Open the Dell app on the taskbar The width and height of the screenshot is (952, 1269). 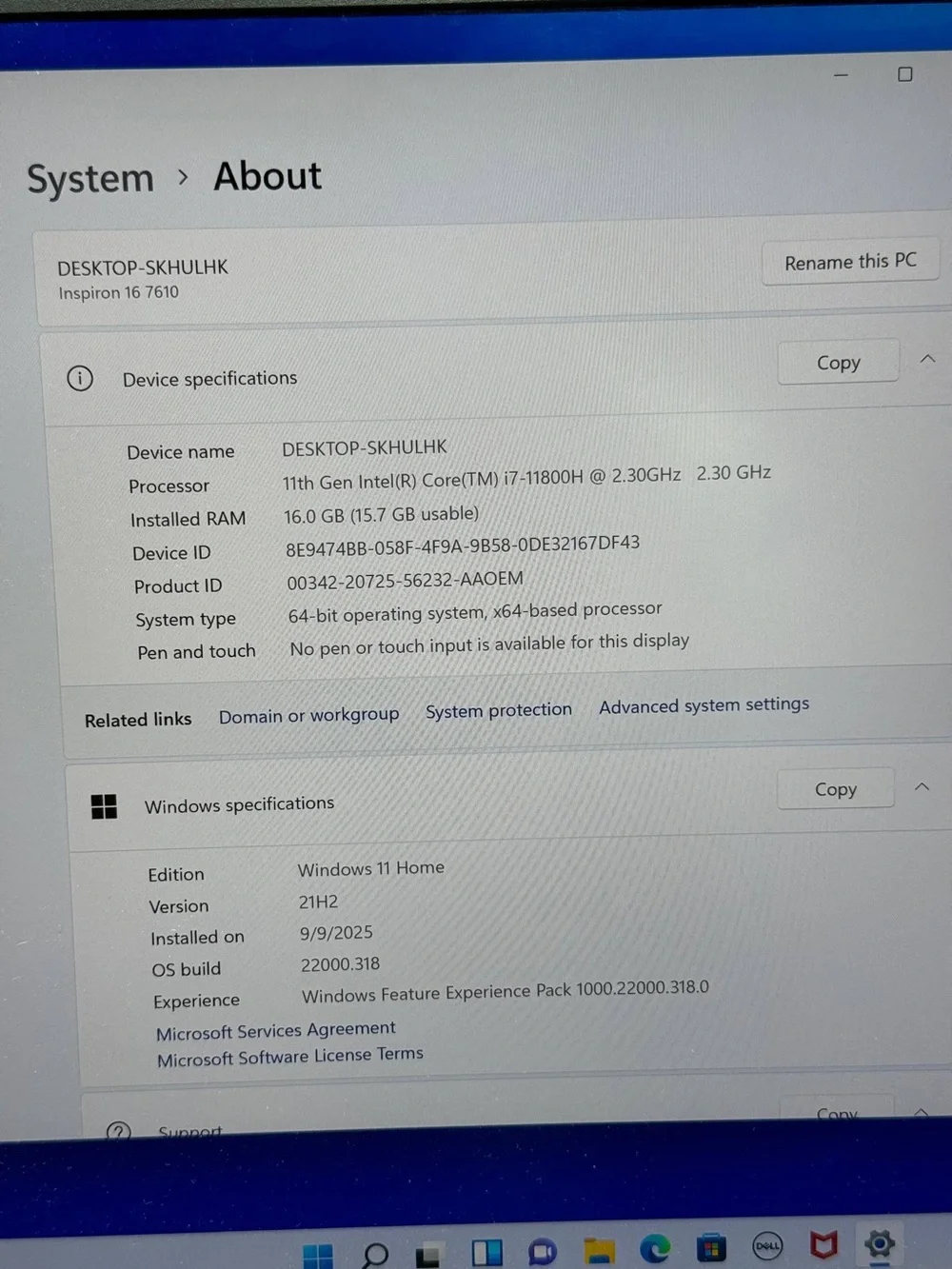[767, 1245]
